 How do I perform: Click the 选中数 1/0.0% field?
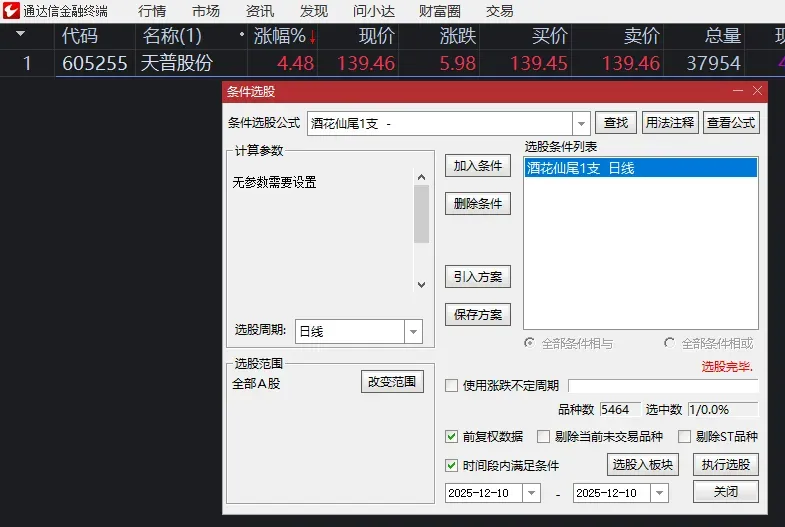click(x=723, y=409)
